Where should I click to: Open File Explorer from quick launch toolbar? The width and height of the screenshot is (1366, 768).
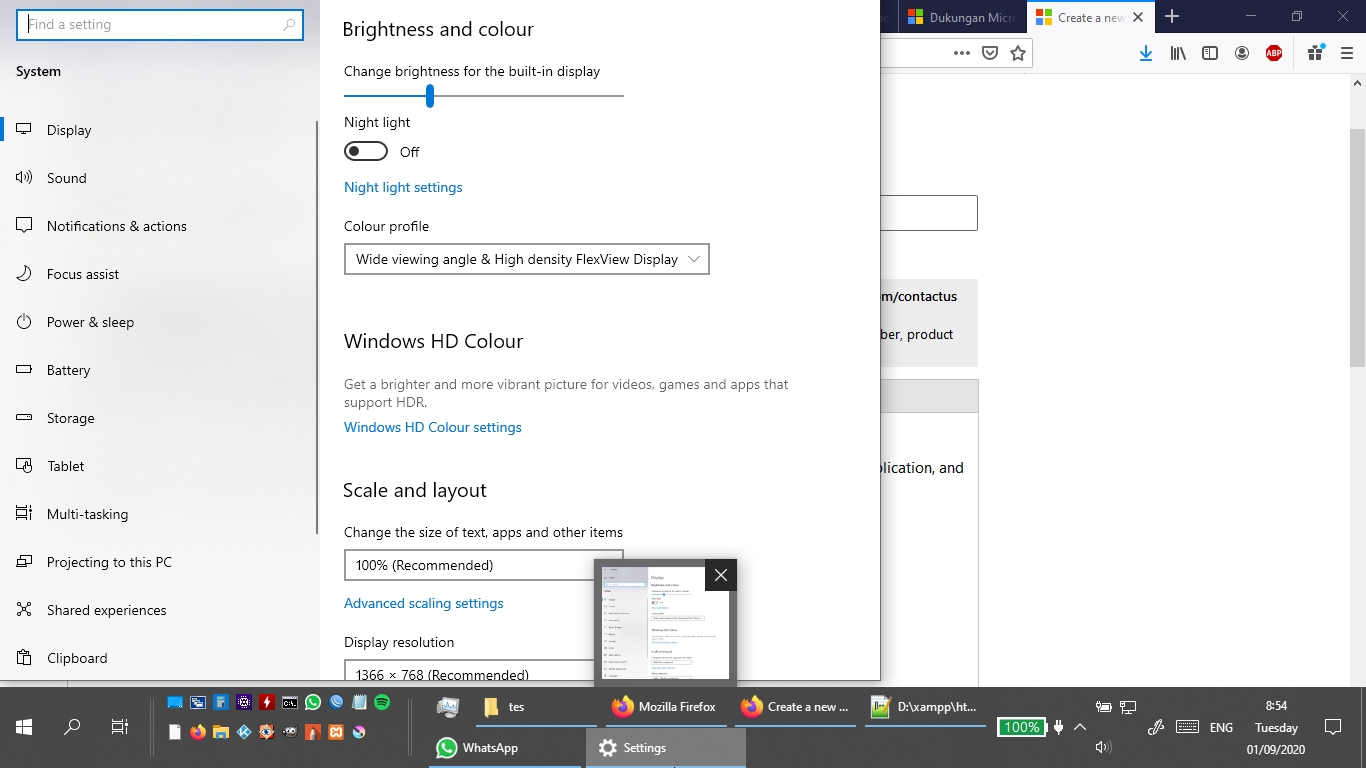(221, 732)
